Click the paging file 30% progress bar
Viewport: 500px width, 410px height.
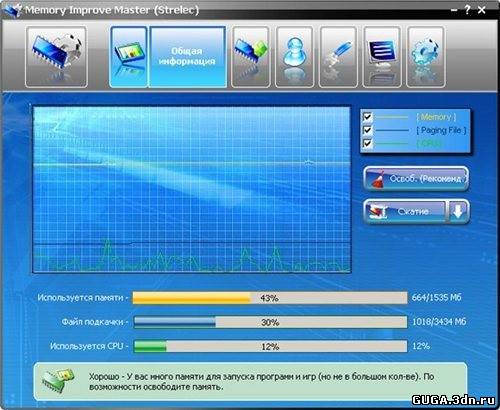[270, 322]
